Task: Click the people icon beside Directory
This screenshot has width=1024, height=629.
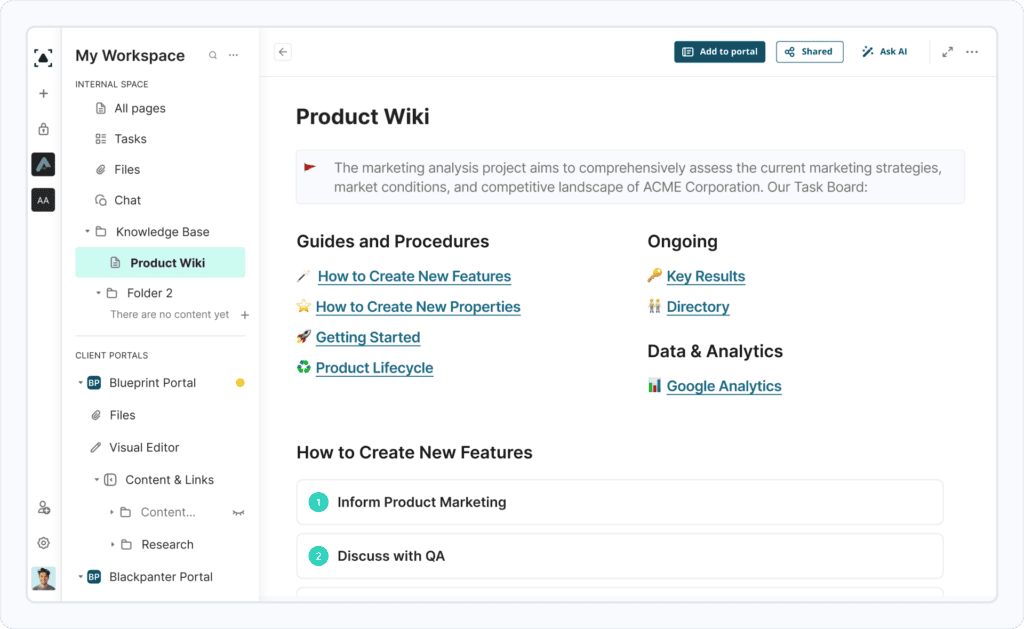Action: coord(654,306)
